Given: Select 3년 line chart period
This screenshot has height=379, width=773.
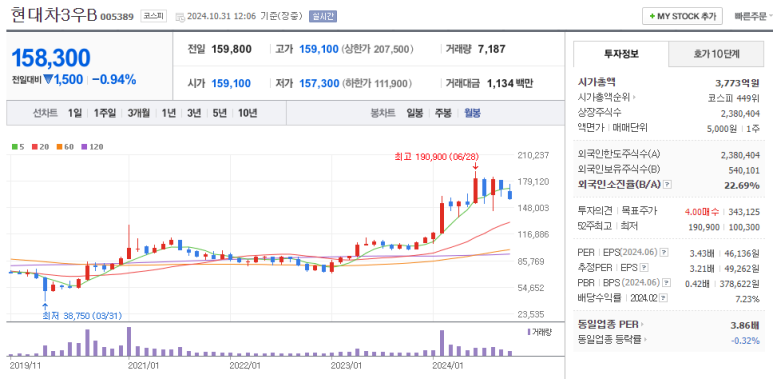Looking at the screenshot, I should click(x=194, y=113).
